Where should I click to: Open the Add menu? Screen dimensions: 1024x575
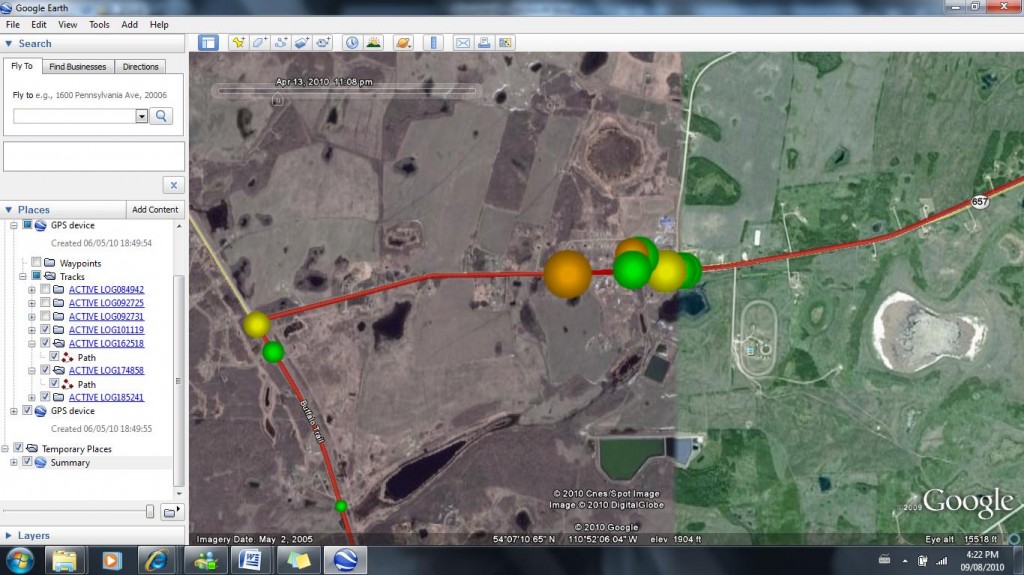click(129, 25)
